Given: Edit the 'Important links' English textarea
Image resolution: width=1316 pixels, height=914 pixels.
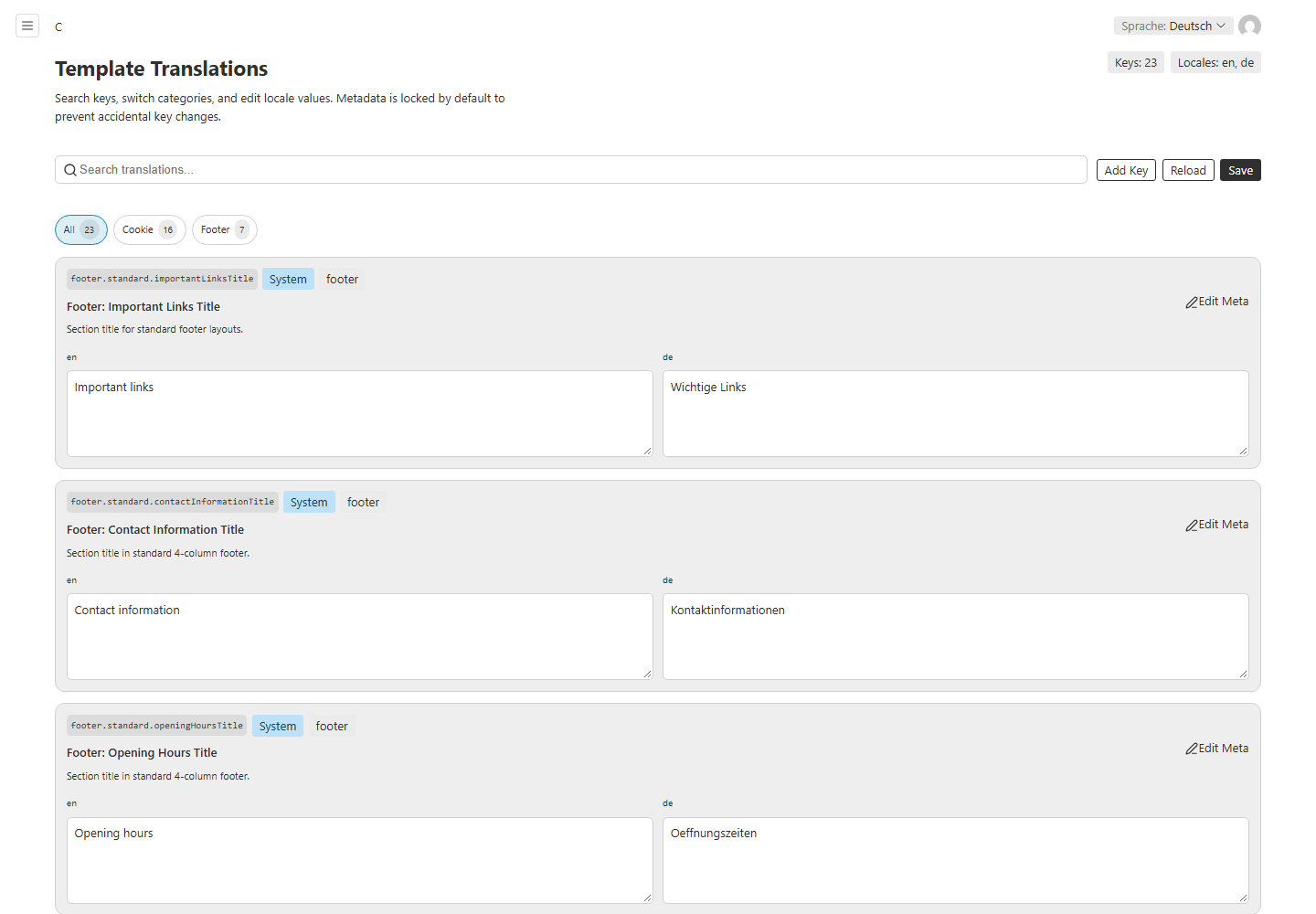Looking at the screenshot, I should 360,413.
